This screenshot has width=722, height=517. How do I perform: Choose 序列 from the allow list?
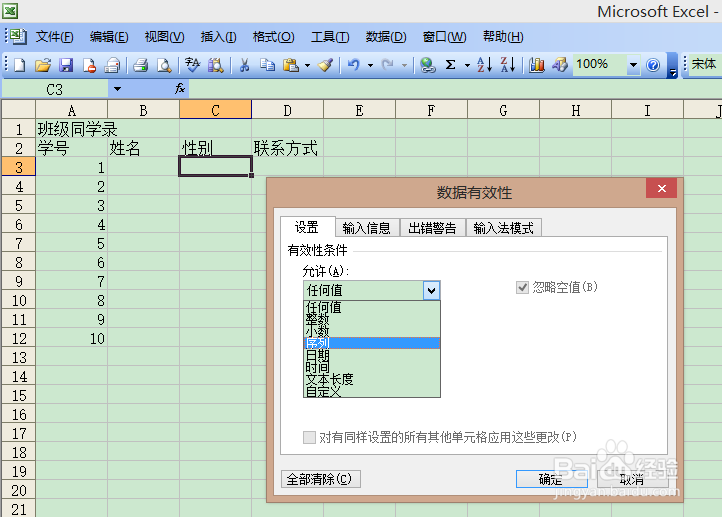(x=372, y=343)
